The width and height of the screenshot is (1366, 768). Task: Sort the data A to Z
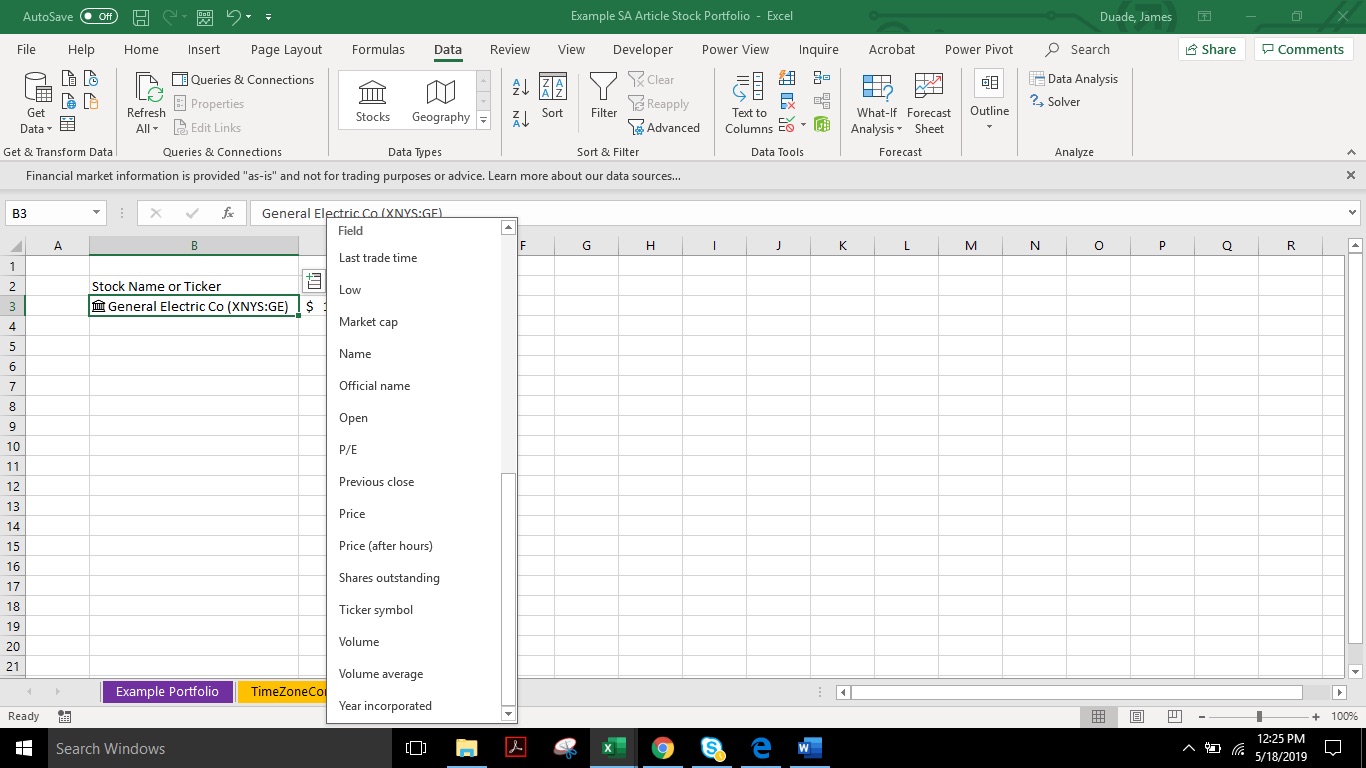[519, 88]
